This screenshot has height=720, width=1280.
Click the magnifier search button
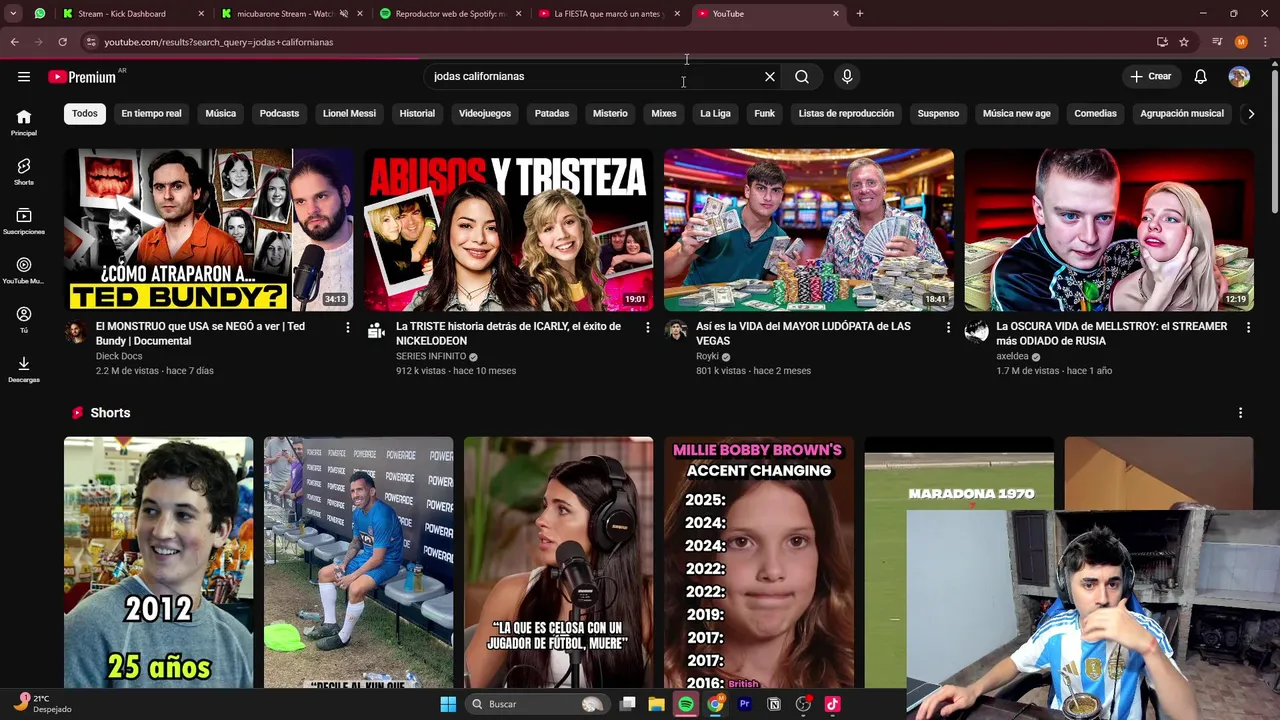802,77
